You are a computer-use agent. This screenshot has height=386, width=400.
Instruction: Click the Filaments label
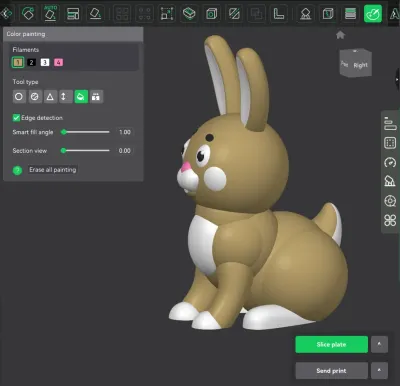[x=26, y=50]
